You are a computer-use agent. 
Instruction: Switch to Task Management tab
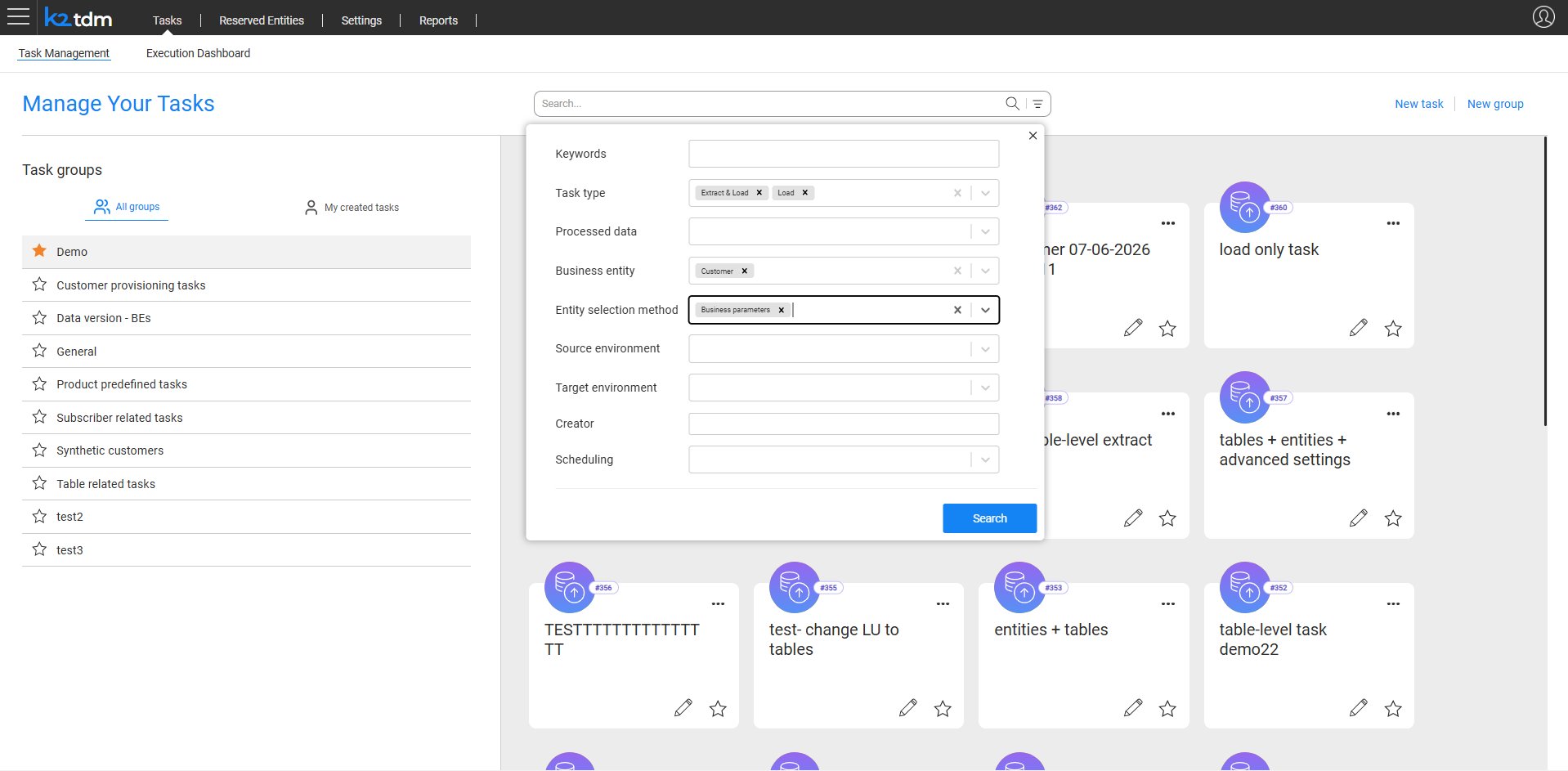(64, 53)
